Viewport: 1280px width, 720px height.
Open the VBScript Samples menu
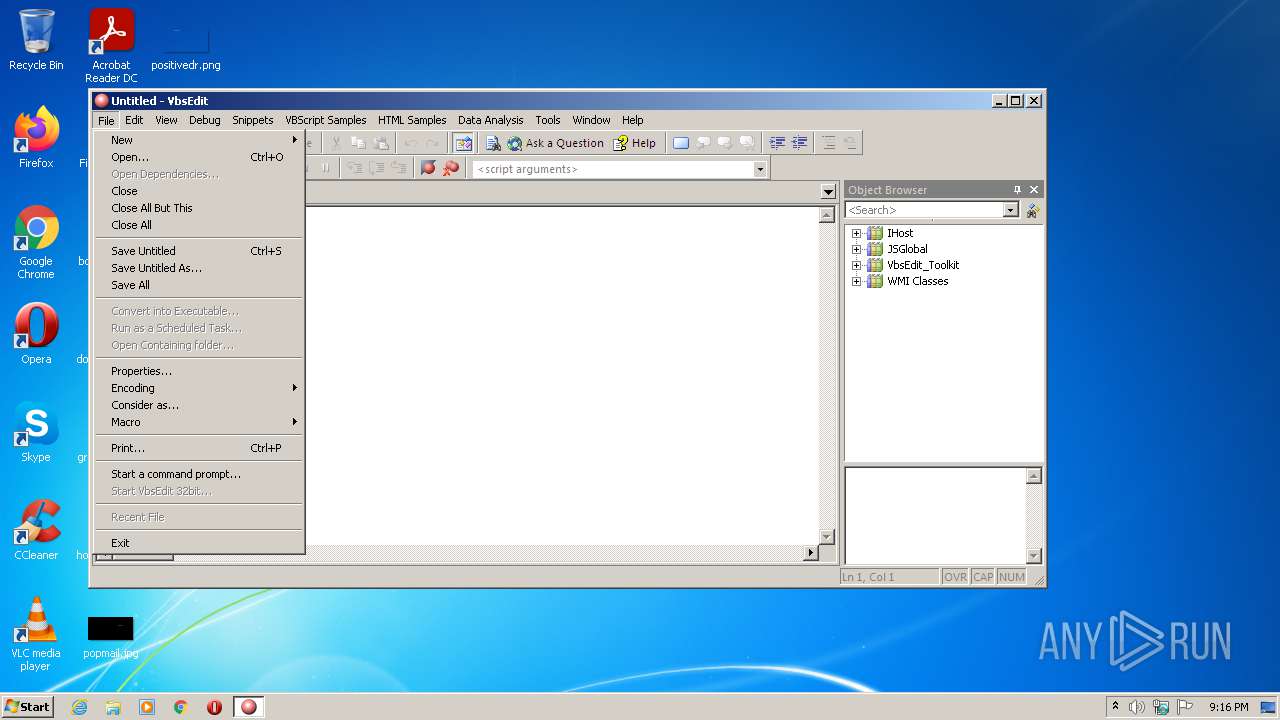tap(326, 120)
